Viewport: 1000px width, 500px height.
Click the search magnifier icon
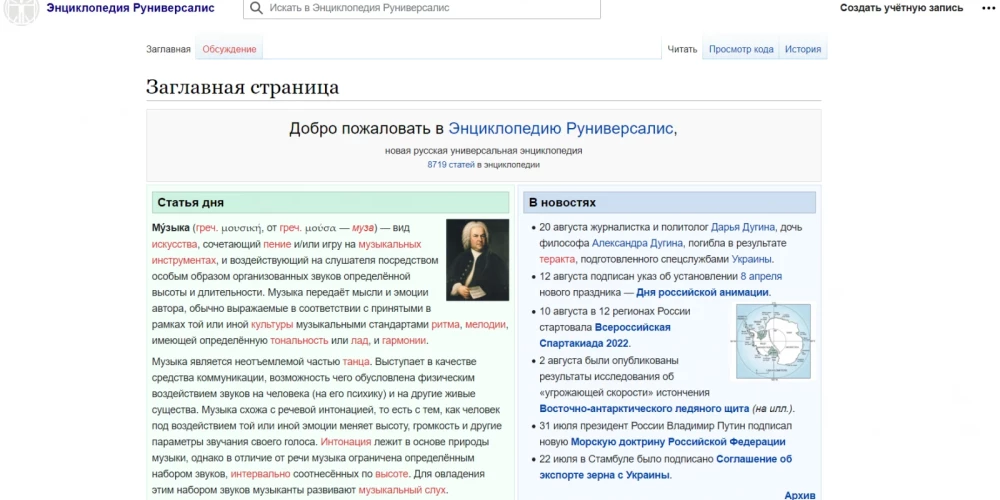(x=257, y=8)
